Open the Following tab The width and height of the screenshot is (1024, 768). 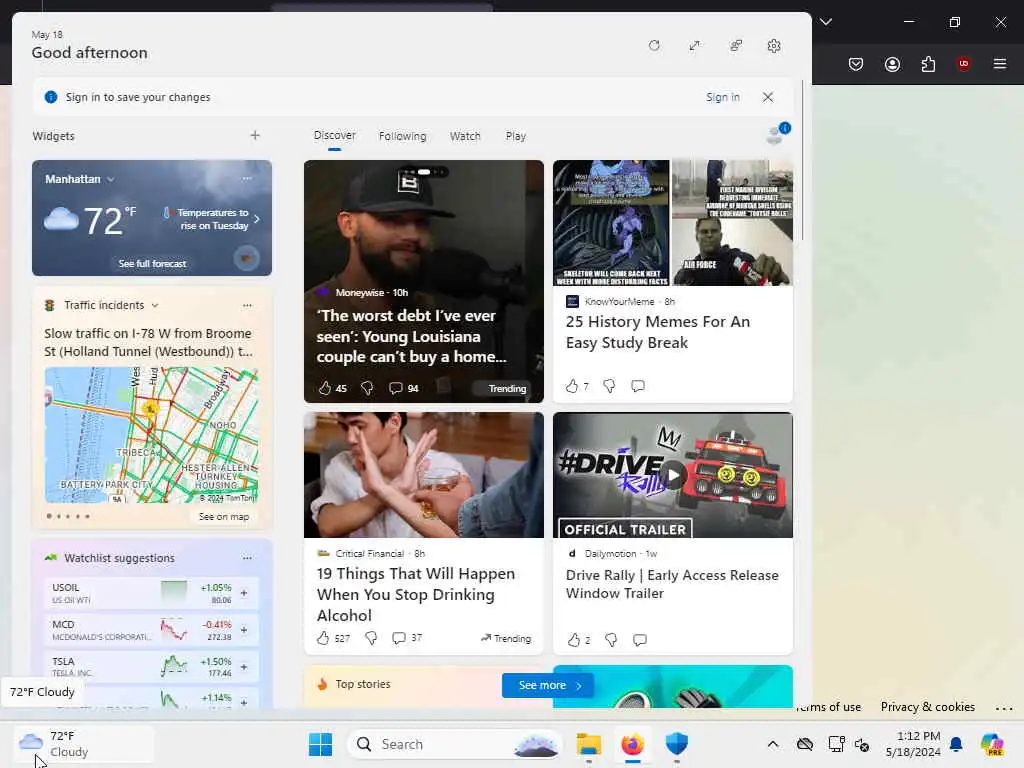[x=402, y=136]
